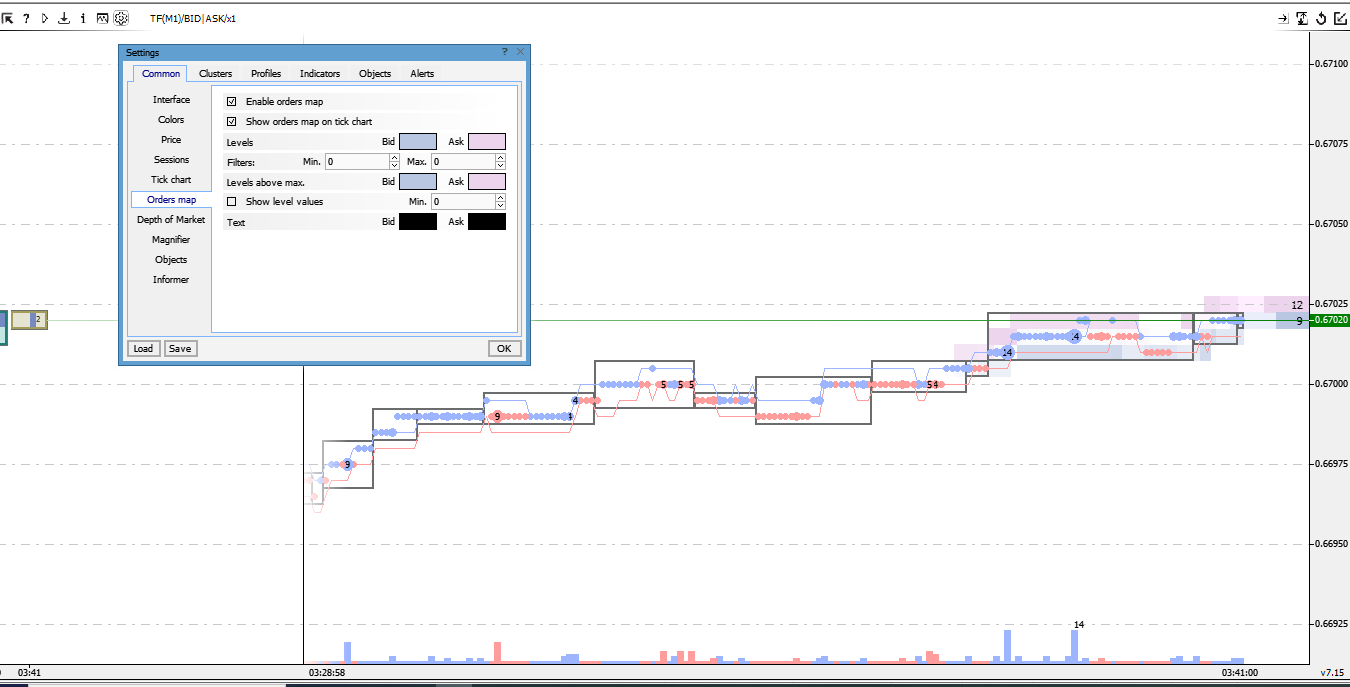Viewport: 1350px width, 687px height.
Task: Enable Show level values checkbox
Action: [x=232, y=201]
